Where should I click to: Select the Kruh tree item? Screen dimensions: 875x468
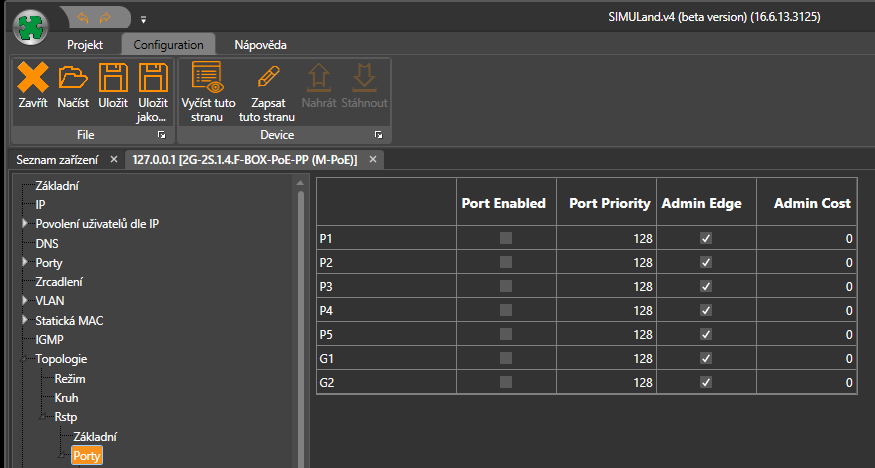[x=66, y=398]
